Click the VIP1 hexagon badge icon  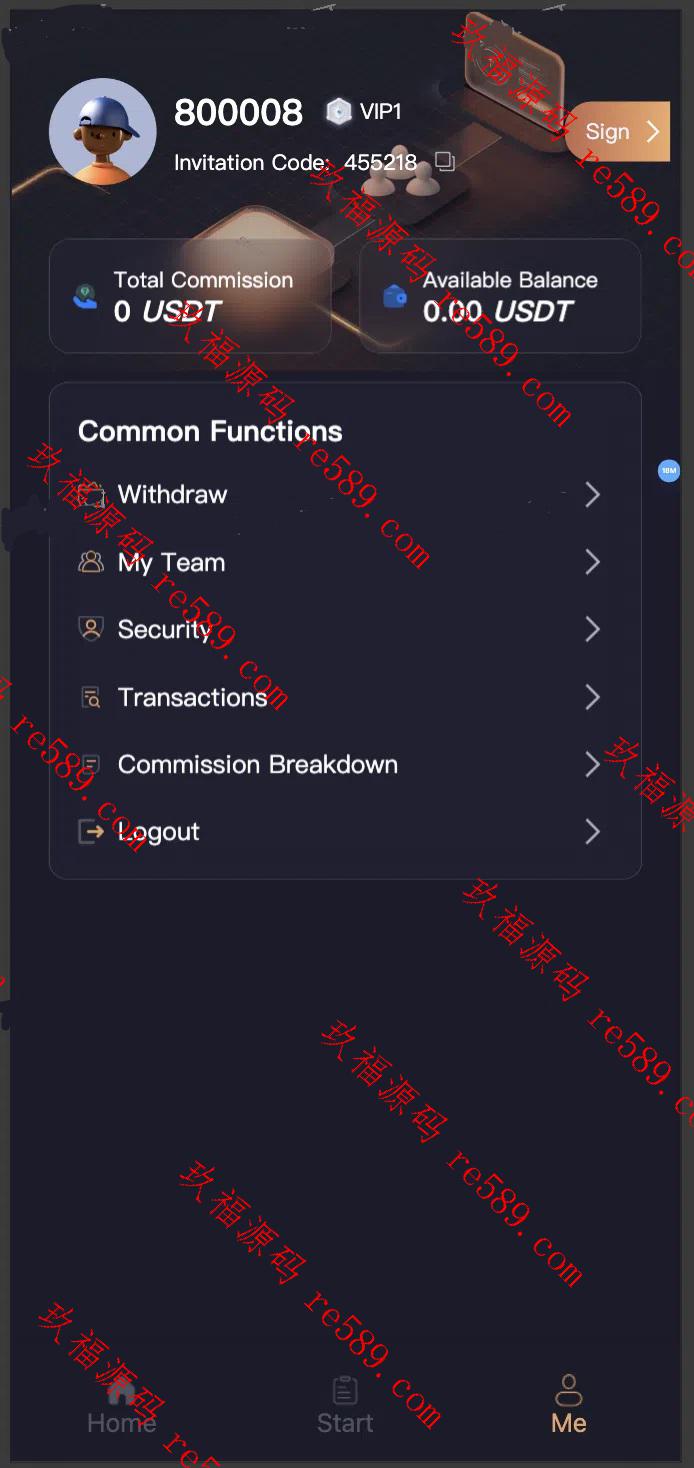339,112
